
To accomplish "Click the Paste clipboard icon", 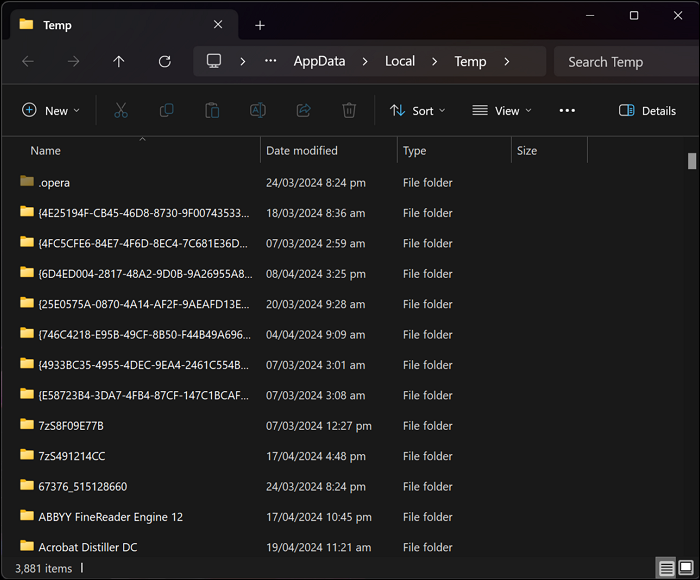I will coord(212,111).
